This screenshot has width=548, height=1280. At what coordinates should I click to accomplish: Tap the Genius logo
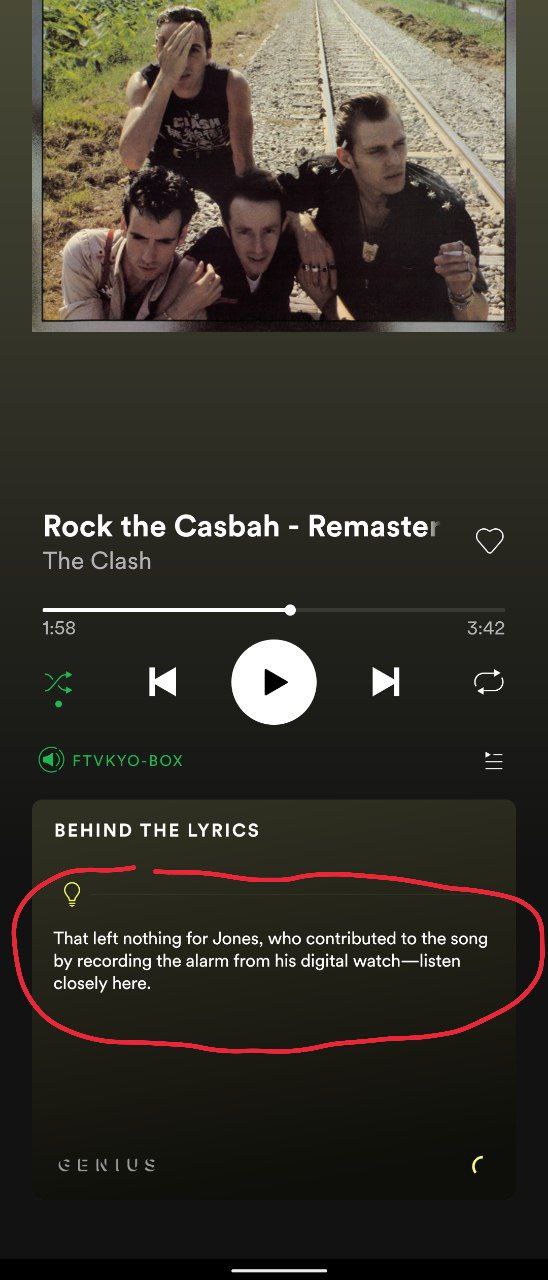pyautogui.click(x=107, y=1165)
